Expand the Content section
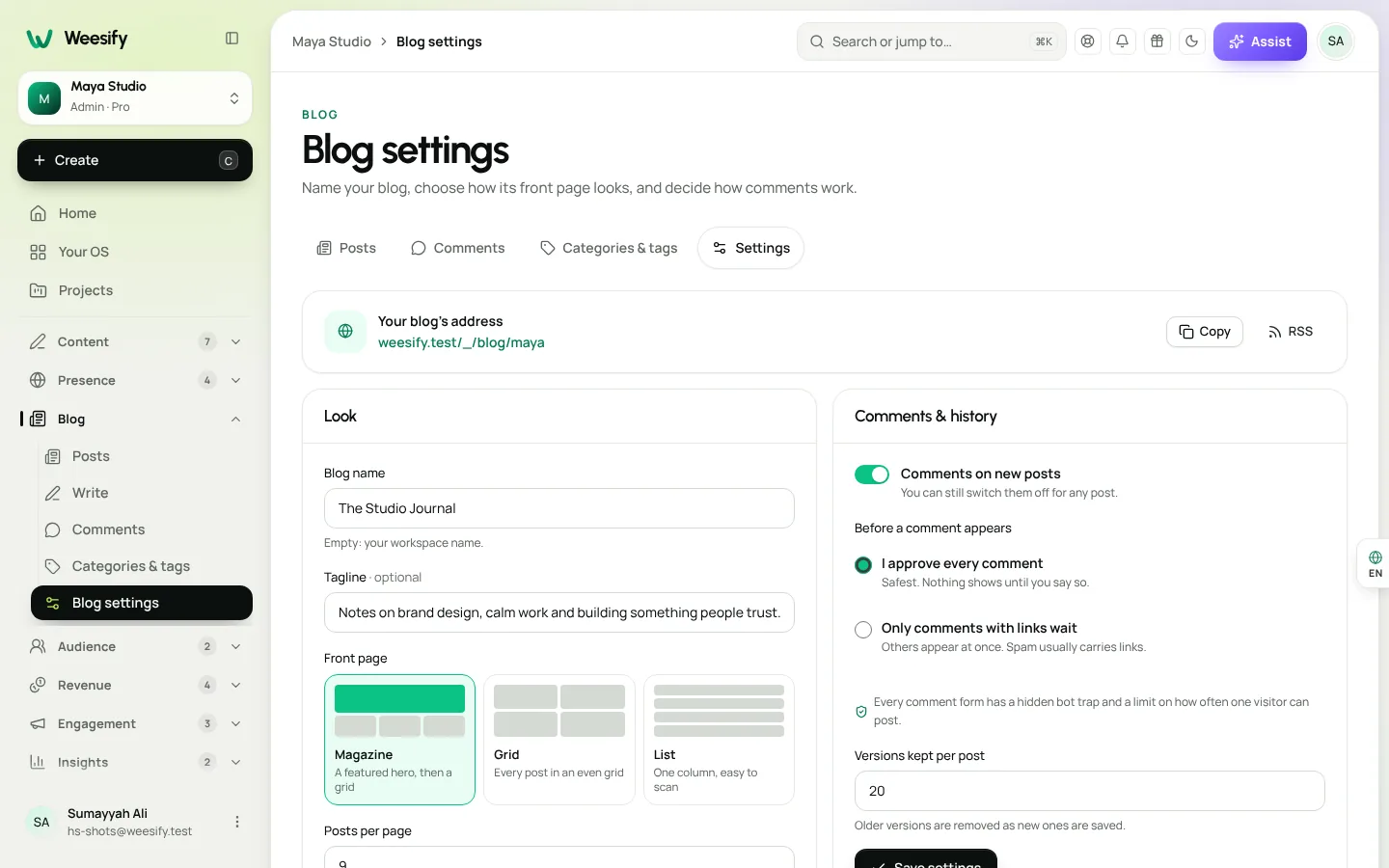Viewport: 1389px width, 868px height. tap(135, 341)
